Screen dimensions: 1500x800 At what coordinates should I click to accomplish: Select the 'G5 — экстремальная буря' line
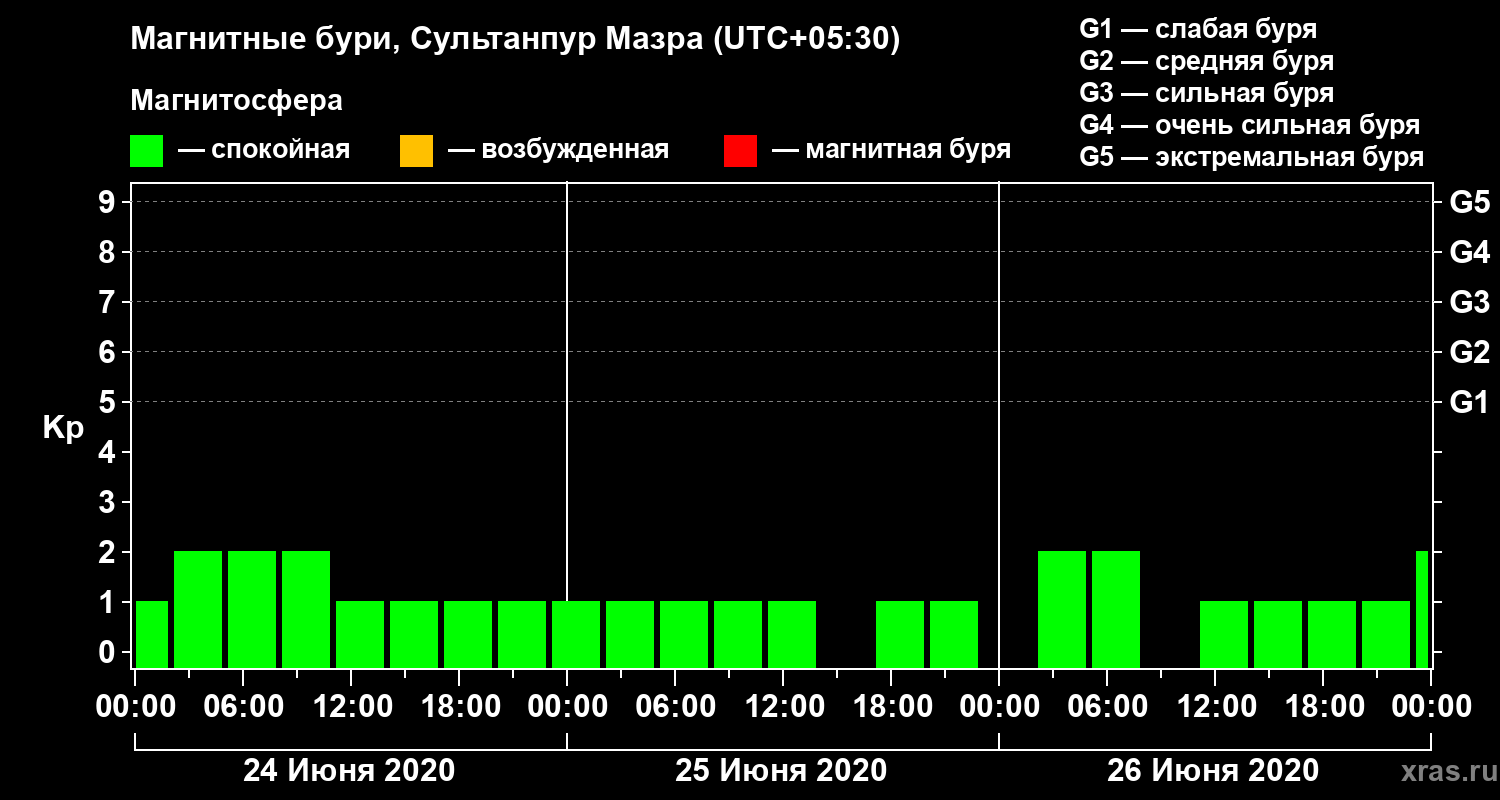pyautogui.click(x=1252, y=157)
